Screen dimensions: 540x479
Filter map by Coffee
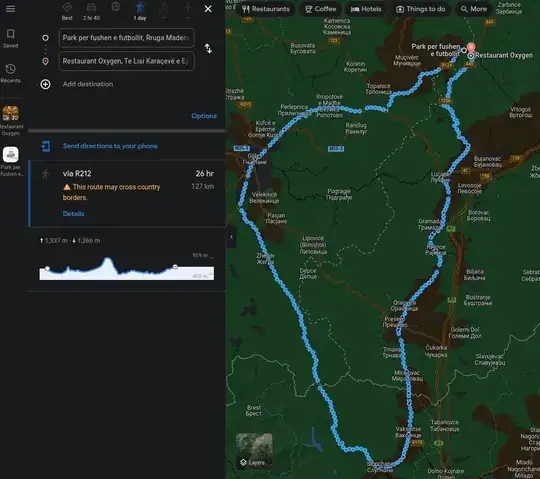coord(320,9)
